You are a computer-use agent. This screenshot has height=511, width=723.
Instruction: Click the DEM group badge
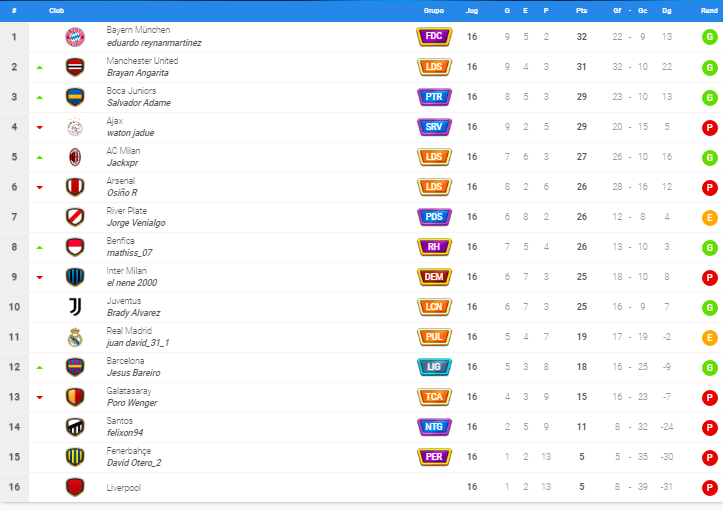434,277
